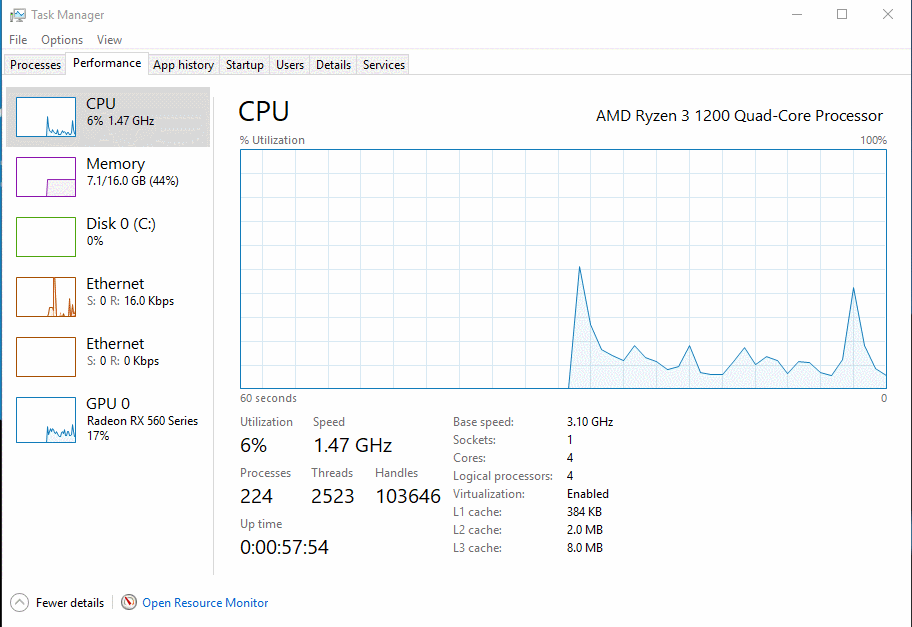Screen dimensions: 912x627
Task: Select the CPU mini graph thumbnail
Action: (46, 117)
